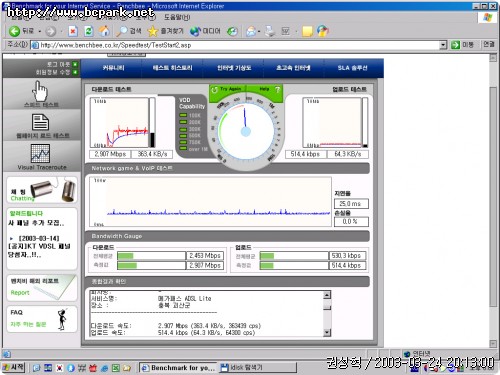Click the URL address input field
Screen dimensions: 500x375
pyautogui.click(x=238, y=45)
